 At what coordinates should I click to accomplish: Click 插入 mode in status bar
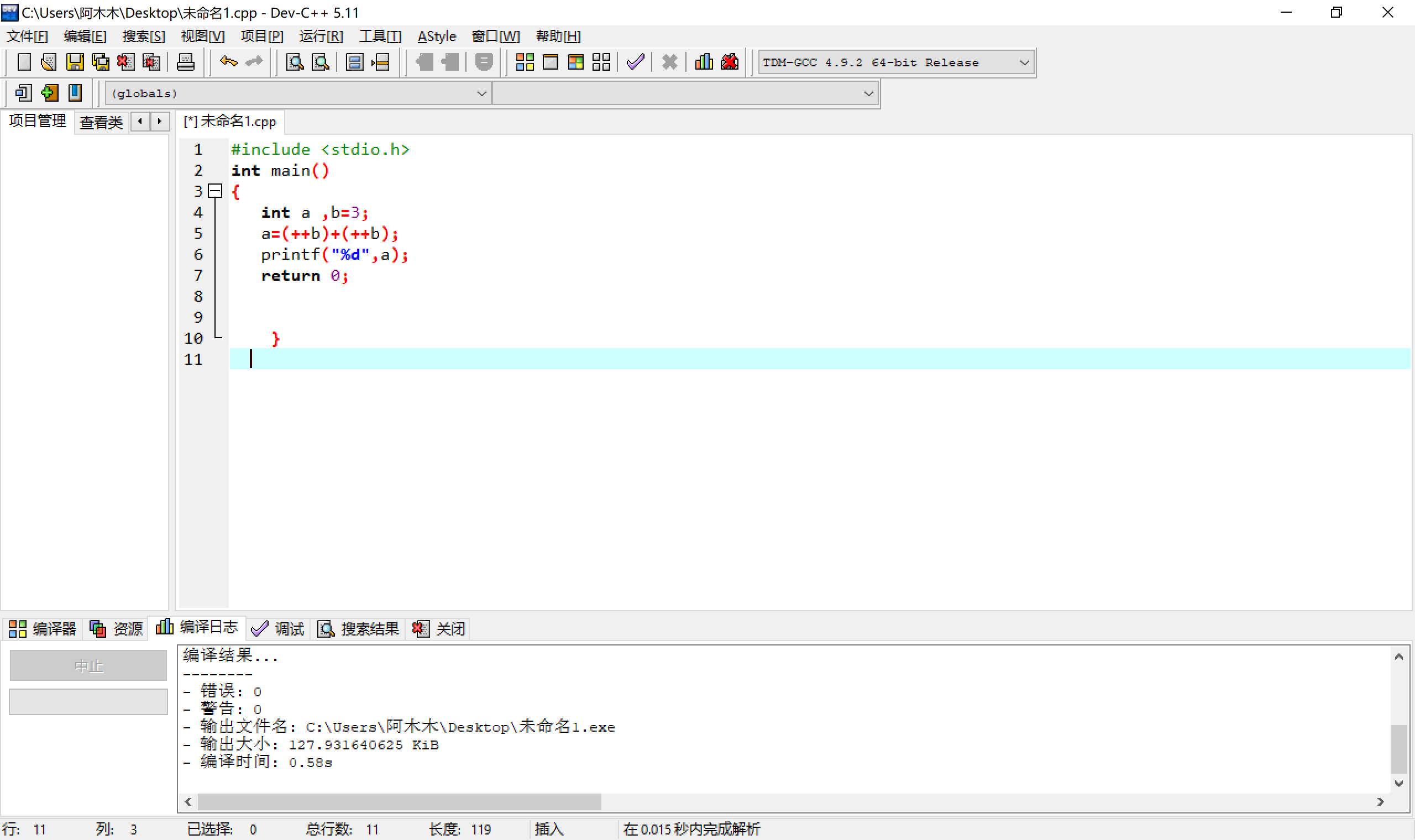[549, 830]
